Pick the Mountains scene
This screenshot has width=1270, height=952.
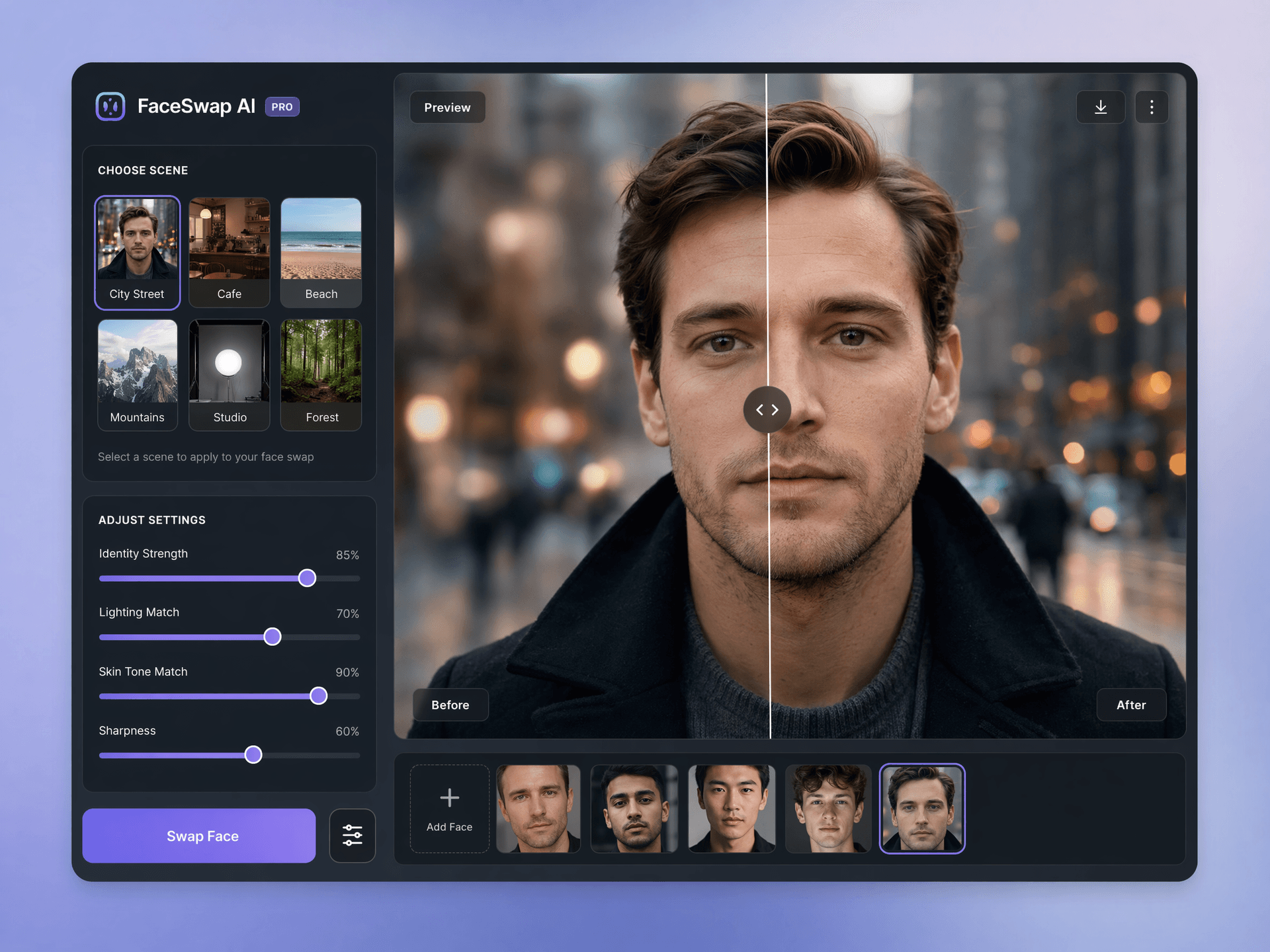pos(138,376)
